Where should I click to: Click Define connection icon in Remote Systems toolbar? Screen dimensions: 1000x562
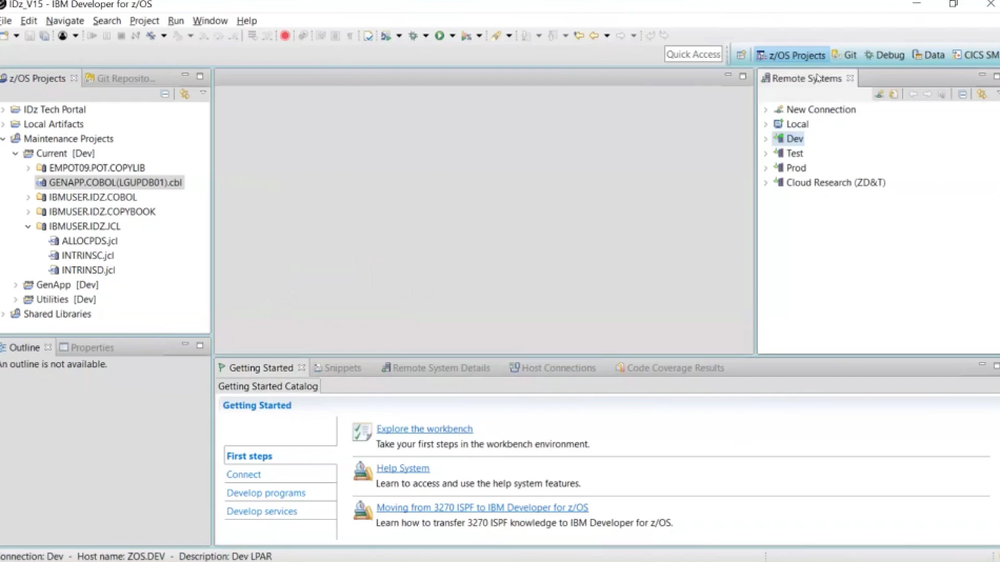click(x=879, y=94)
